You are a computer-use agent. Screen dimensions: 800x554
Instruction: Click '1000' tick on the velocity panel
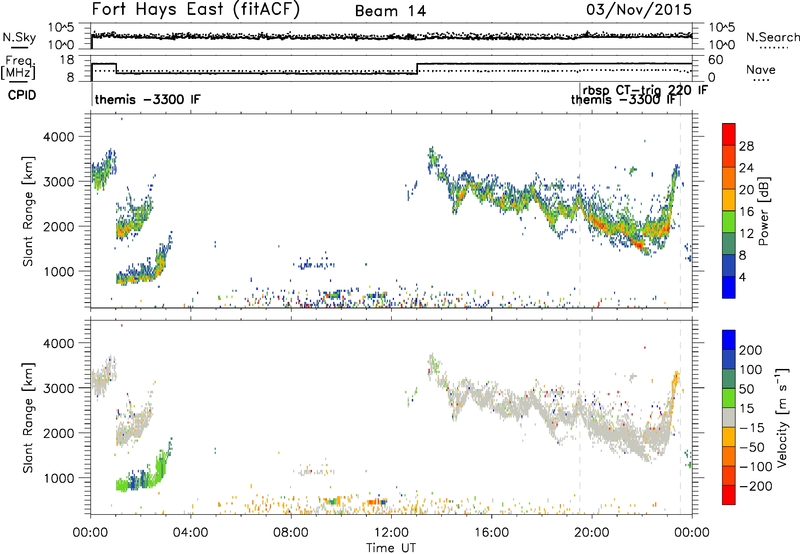tap(58, 478)
